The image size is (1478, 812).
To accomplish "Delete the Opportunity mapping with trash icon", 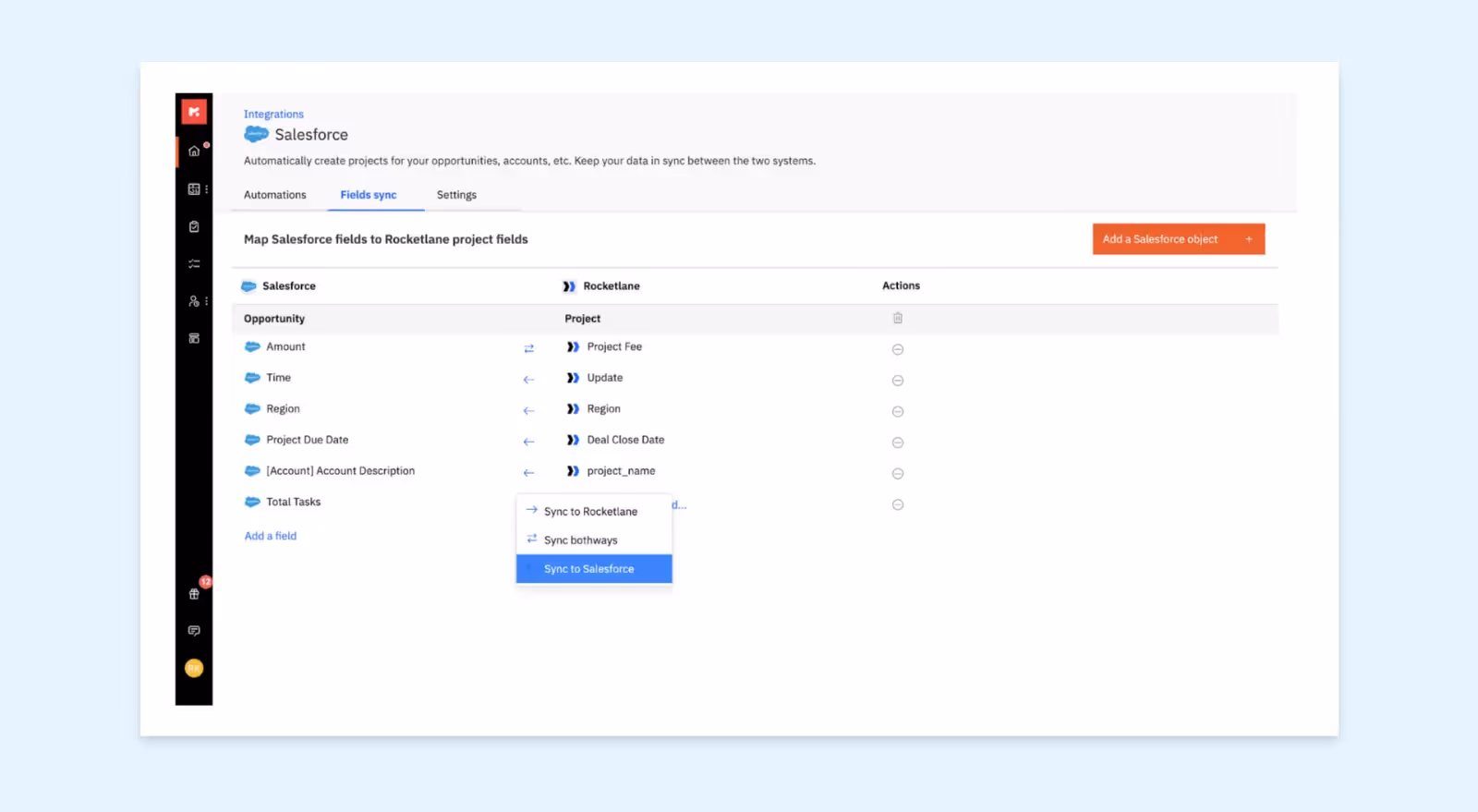I will (x=898, y=318).
